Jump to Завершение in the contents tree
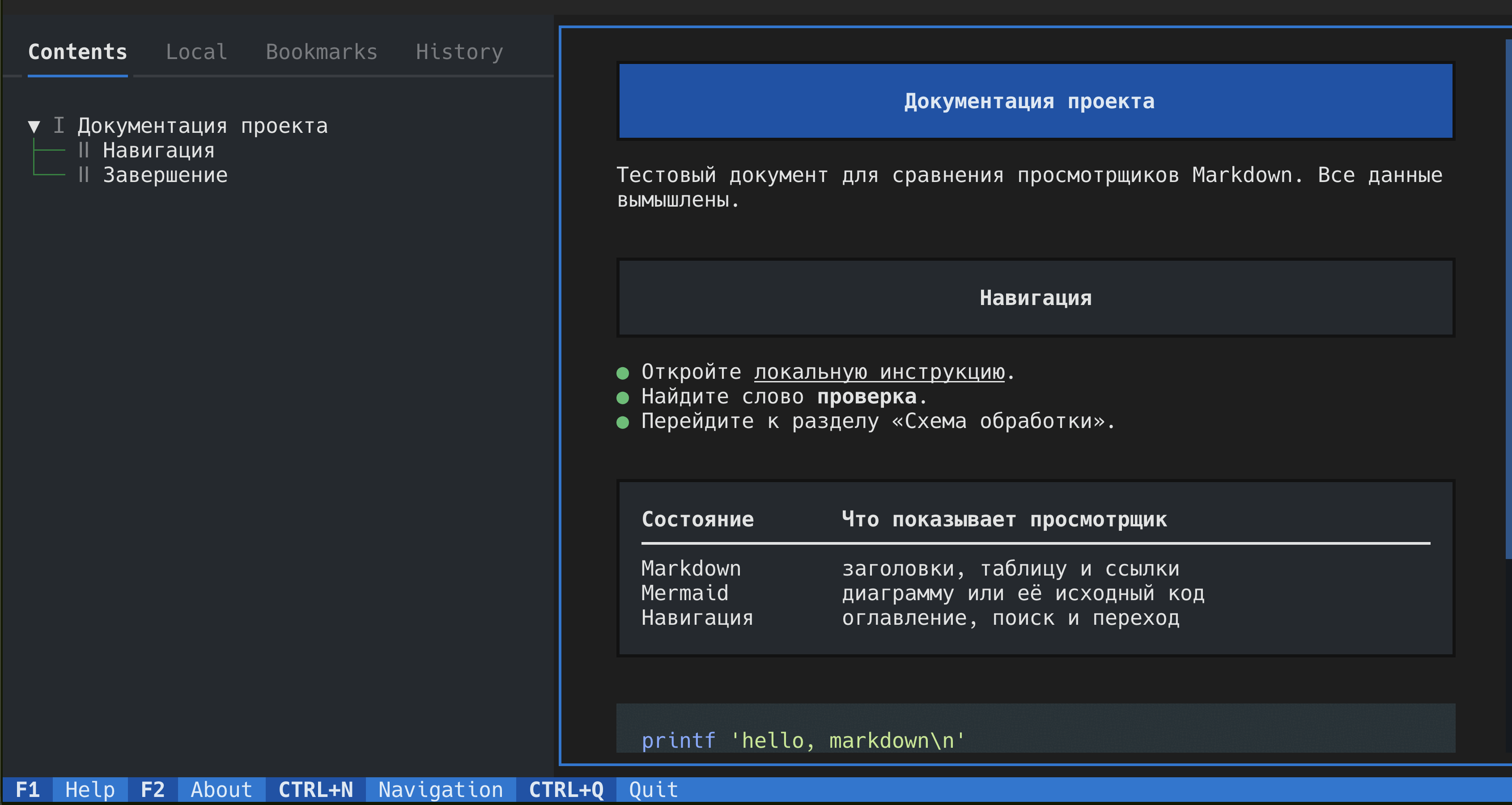The width and height of the screenshot is (1512, 805). [x=165, y=175]
